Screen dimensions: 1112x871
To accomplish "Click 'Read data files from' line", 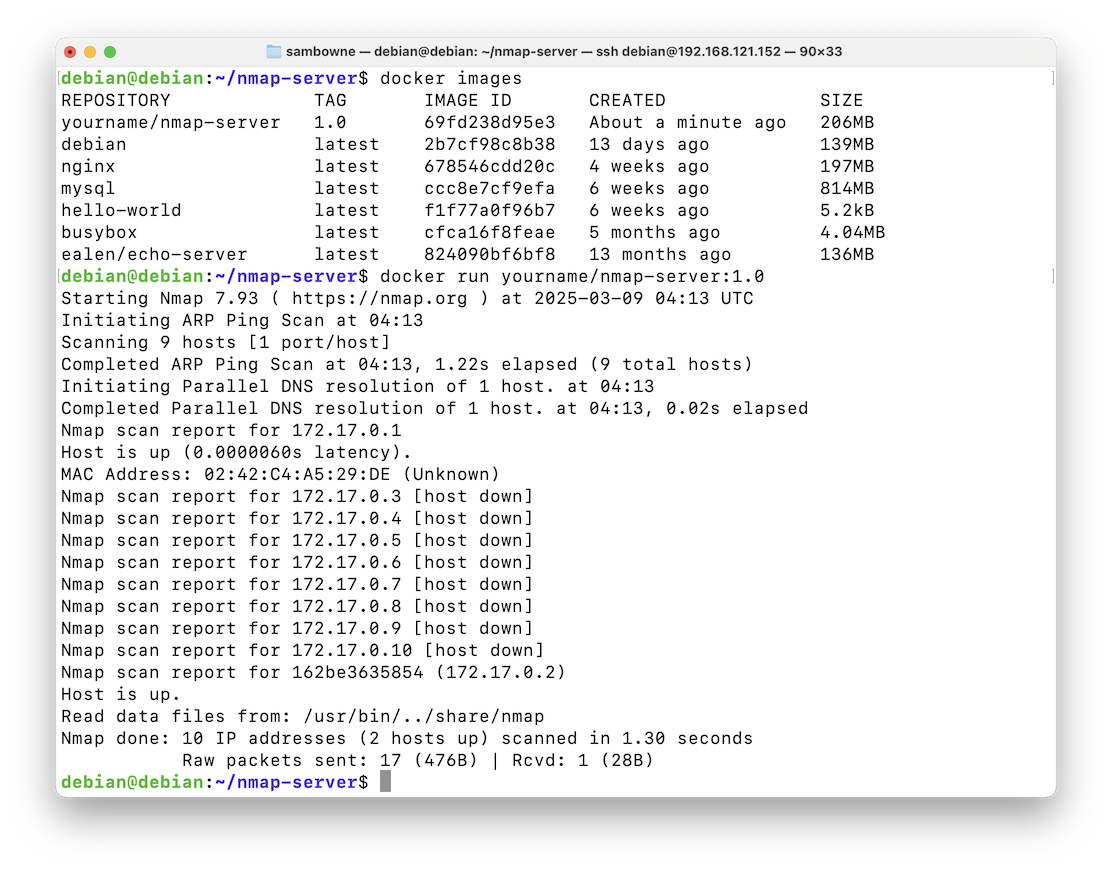I will click(x=303, y=716).
